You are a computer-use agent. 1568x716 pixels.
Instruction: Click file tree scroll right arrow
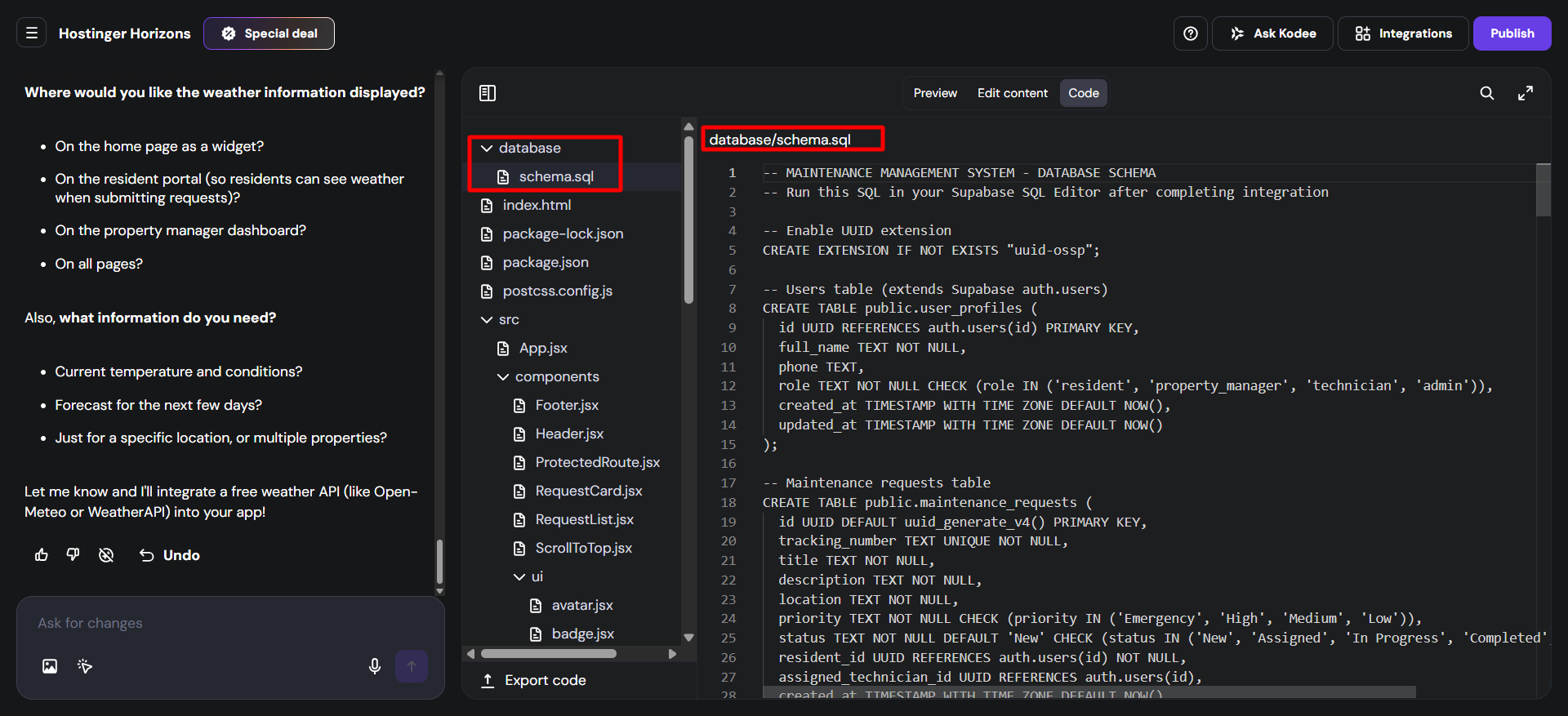672,654
